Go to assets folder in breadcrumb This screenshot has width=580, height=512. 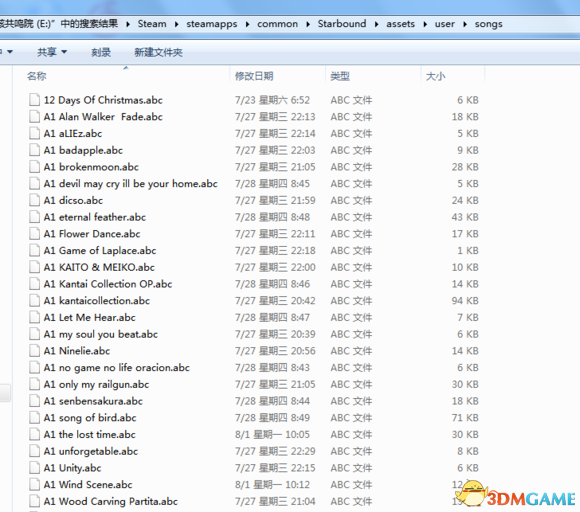401,24
